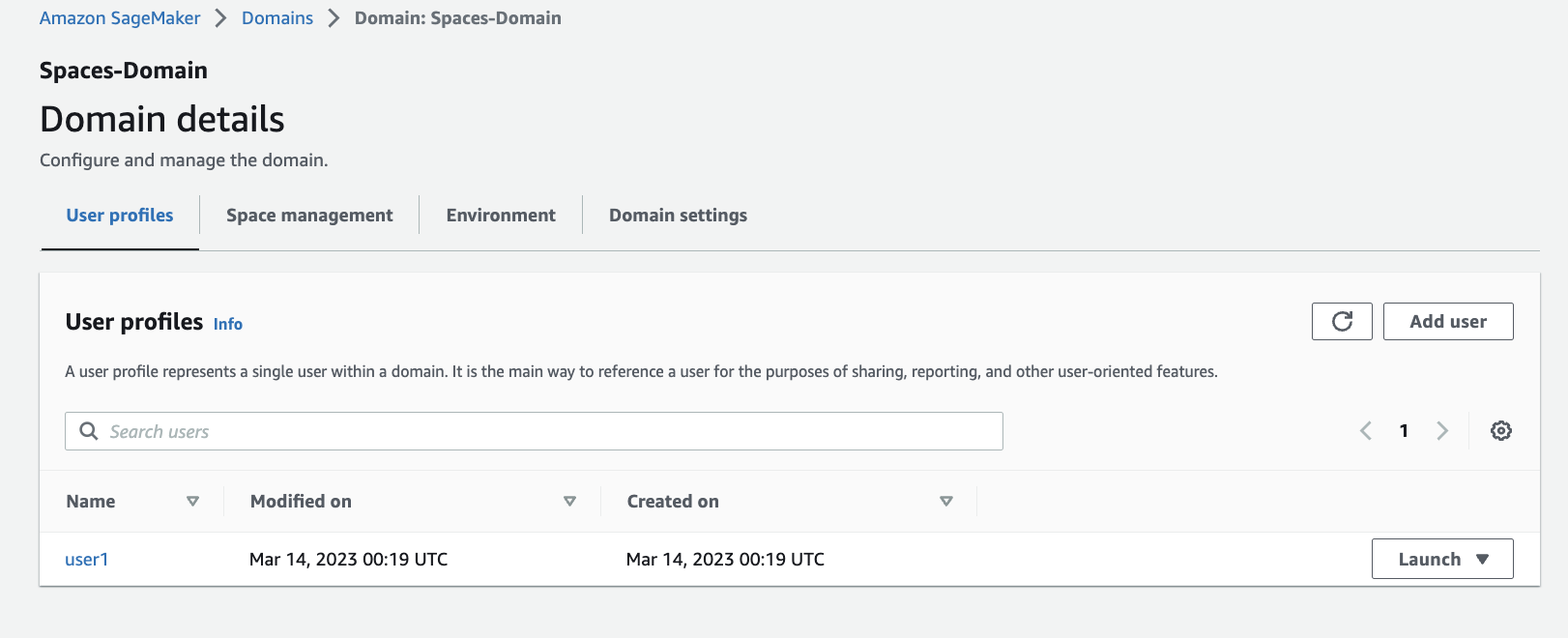Click the Created on column header

pyautogui.click(x=673, y=502)
